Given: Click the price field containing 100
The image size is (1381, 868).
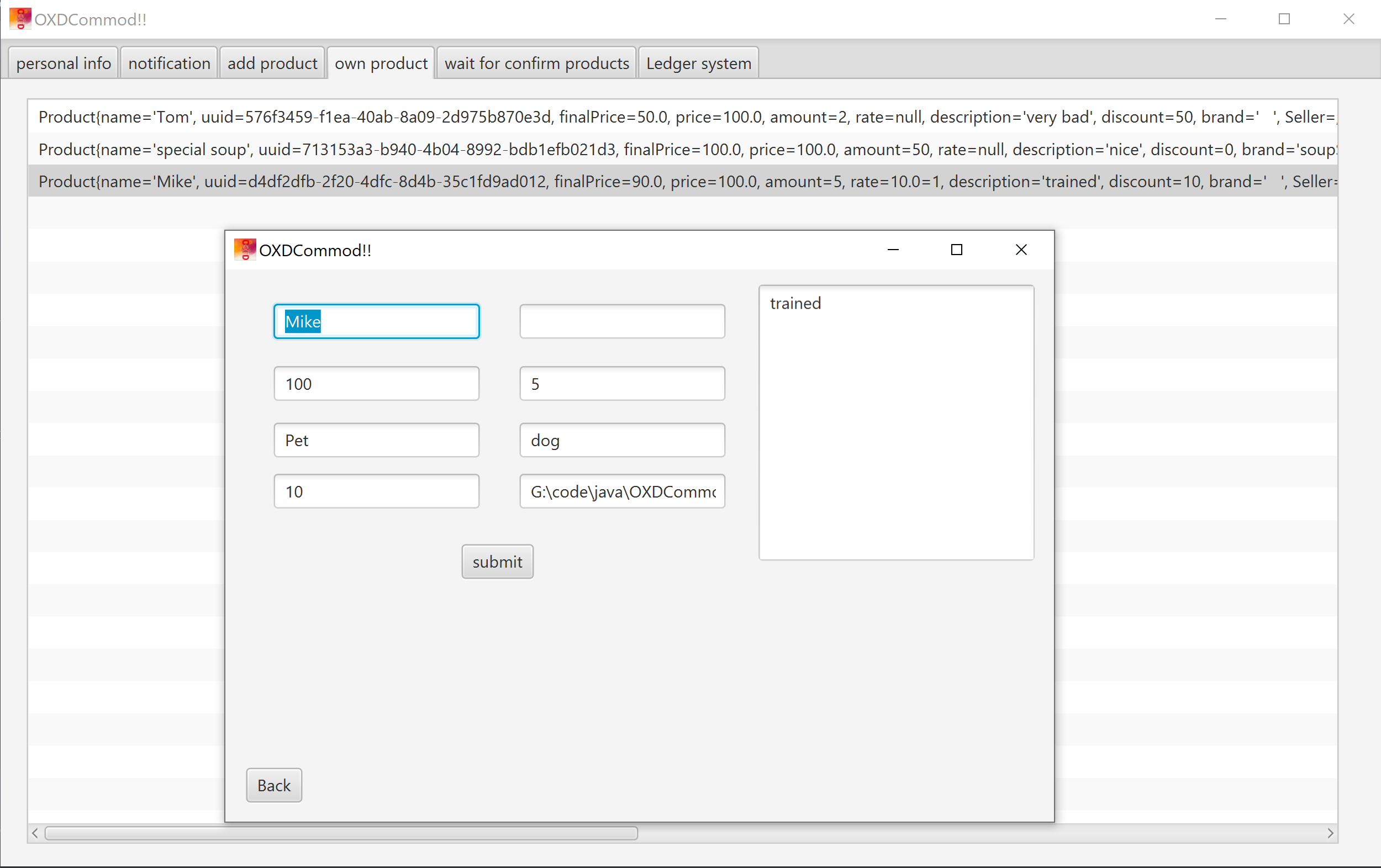Looking at the screenshot, I should coord(376,384).
